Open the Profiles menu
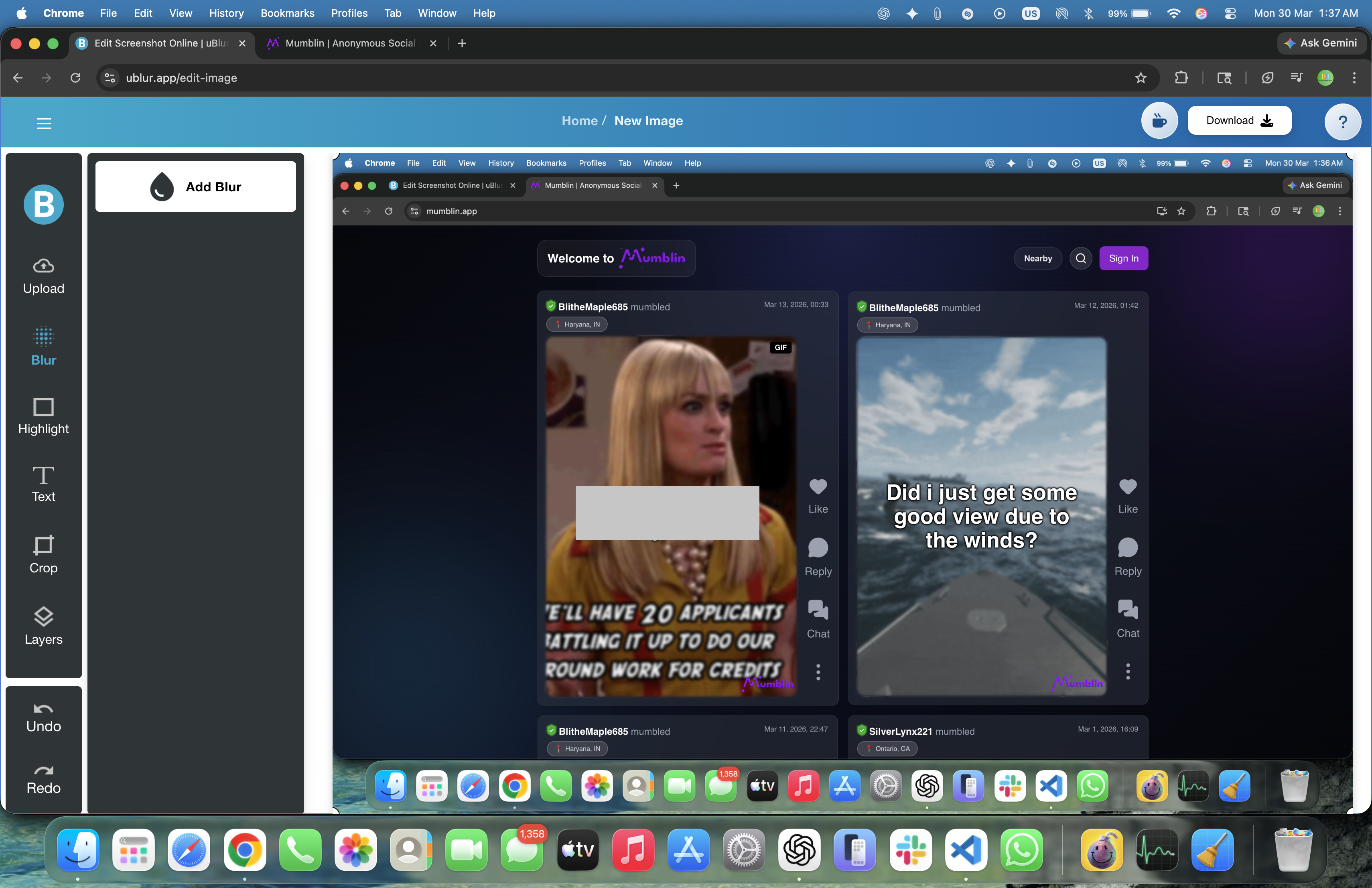The height and width of the screenshot is (888, 1372). (x=349, y=13)
